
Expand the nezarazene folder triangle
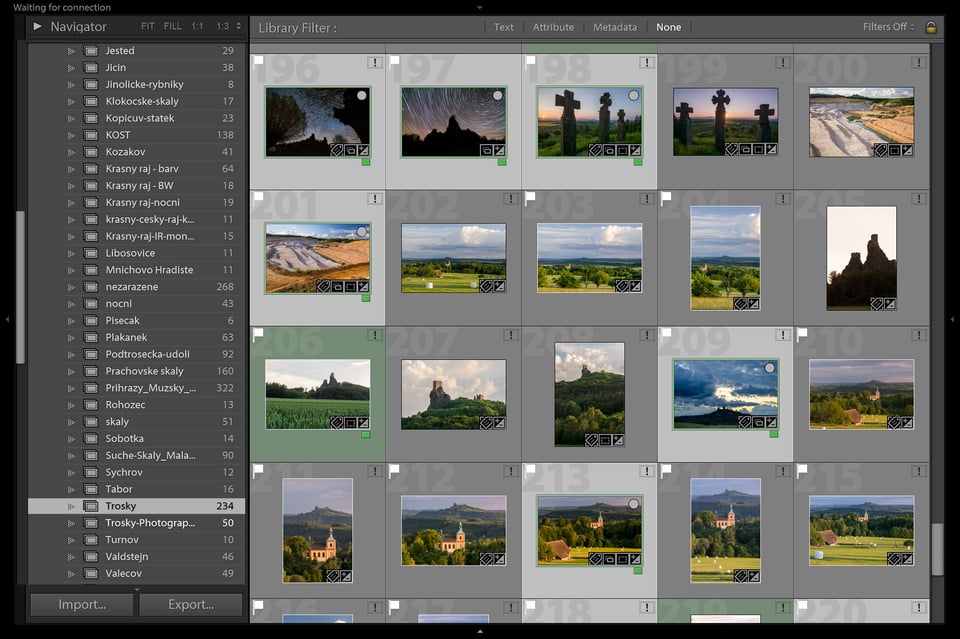71,287
